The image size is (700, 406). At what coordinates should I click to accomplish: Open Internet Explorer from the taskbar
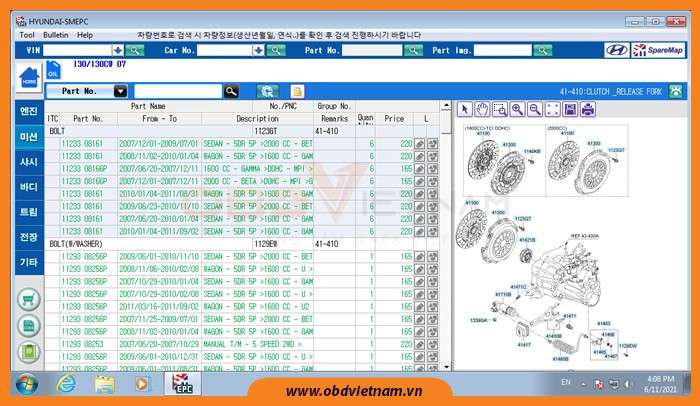click(66, 384)
